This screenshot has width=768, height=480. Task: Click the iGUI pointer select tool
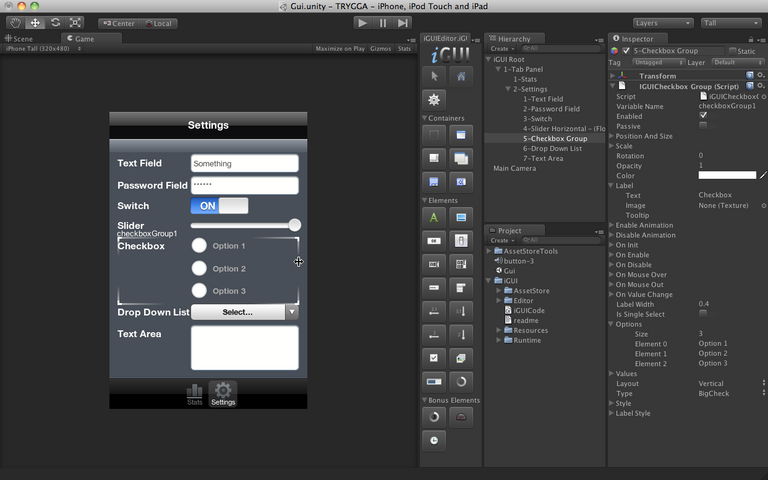click(x=434, y=76)
